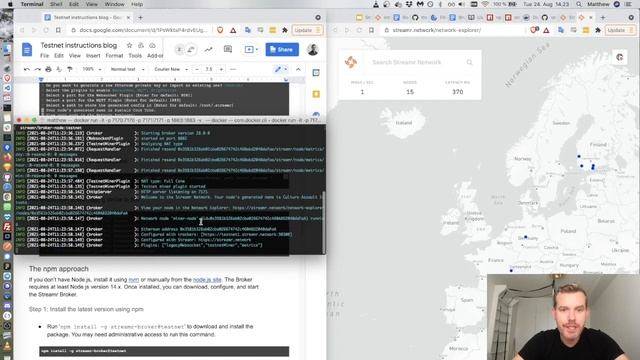Image resolution: width=640 pixels, height=360 pixels.
Task: Open Docs home via blue document icon
Action: coord(27,50)
